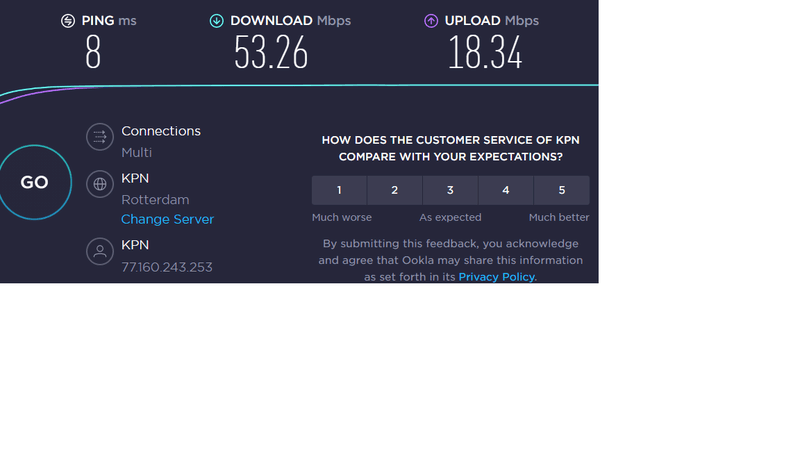Image resolution: width=800 pixels, height=450 pixels.
Task: Rate customer service as 3
Action: point(450,190)
